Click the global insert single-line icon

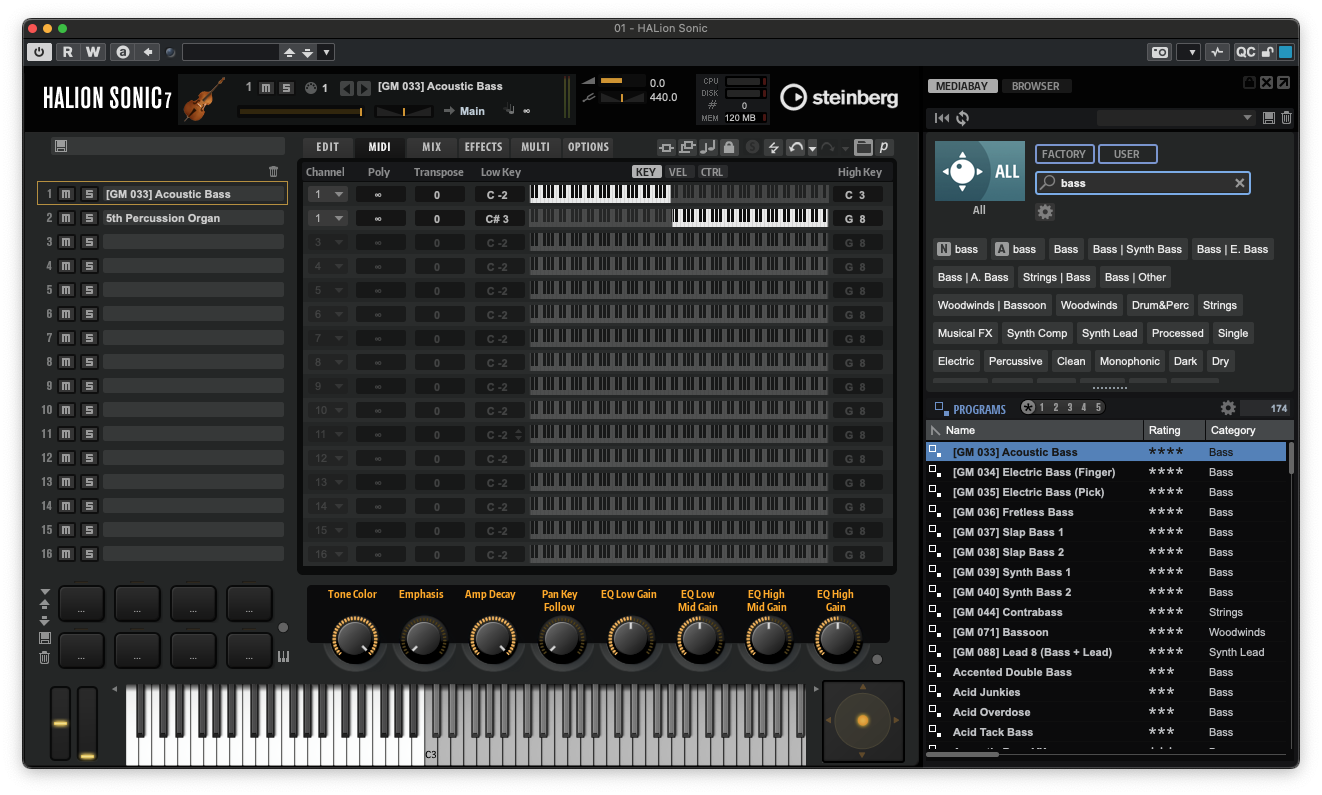coord(666,147)
